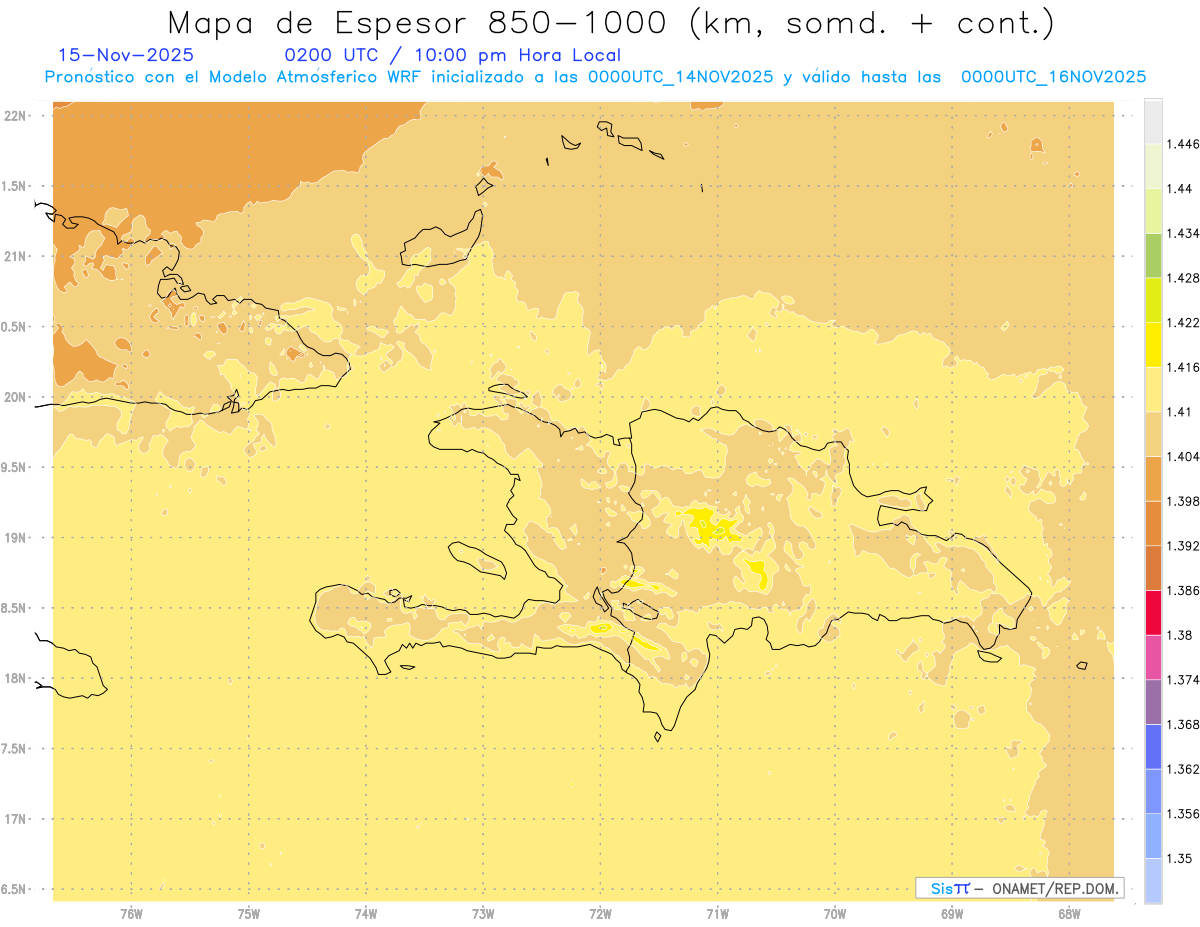The image size is (1200, 927).
Task: Click the '73W' longitude label
Action: tap(483, 914)
